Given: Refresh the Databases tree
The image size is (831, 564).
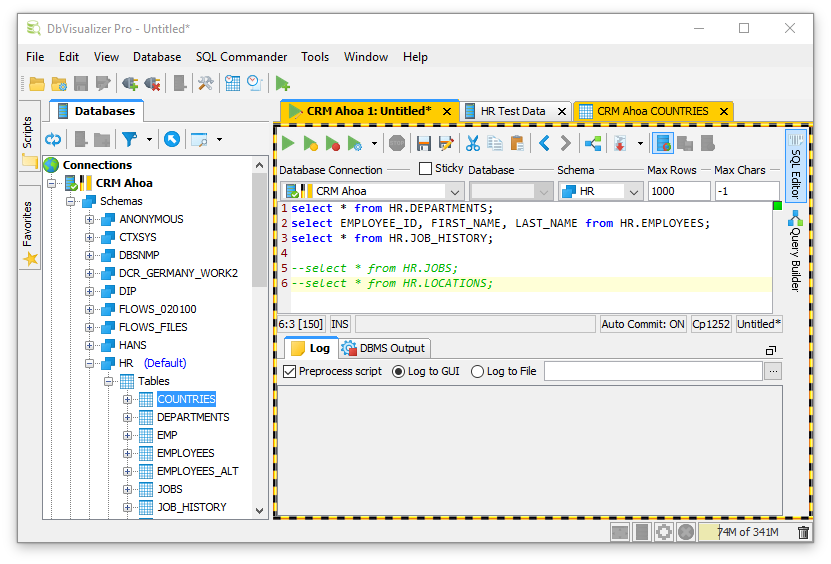Looking at the screenshot, I should (53, 139).
